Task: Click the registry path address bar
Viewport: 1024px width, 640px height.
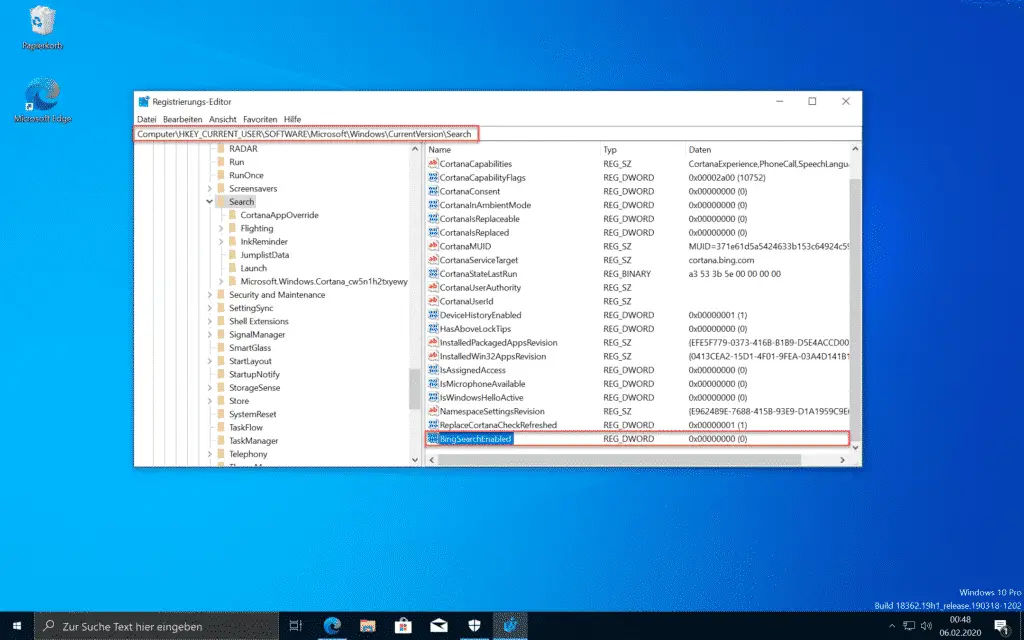Action: point(498,134)
